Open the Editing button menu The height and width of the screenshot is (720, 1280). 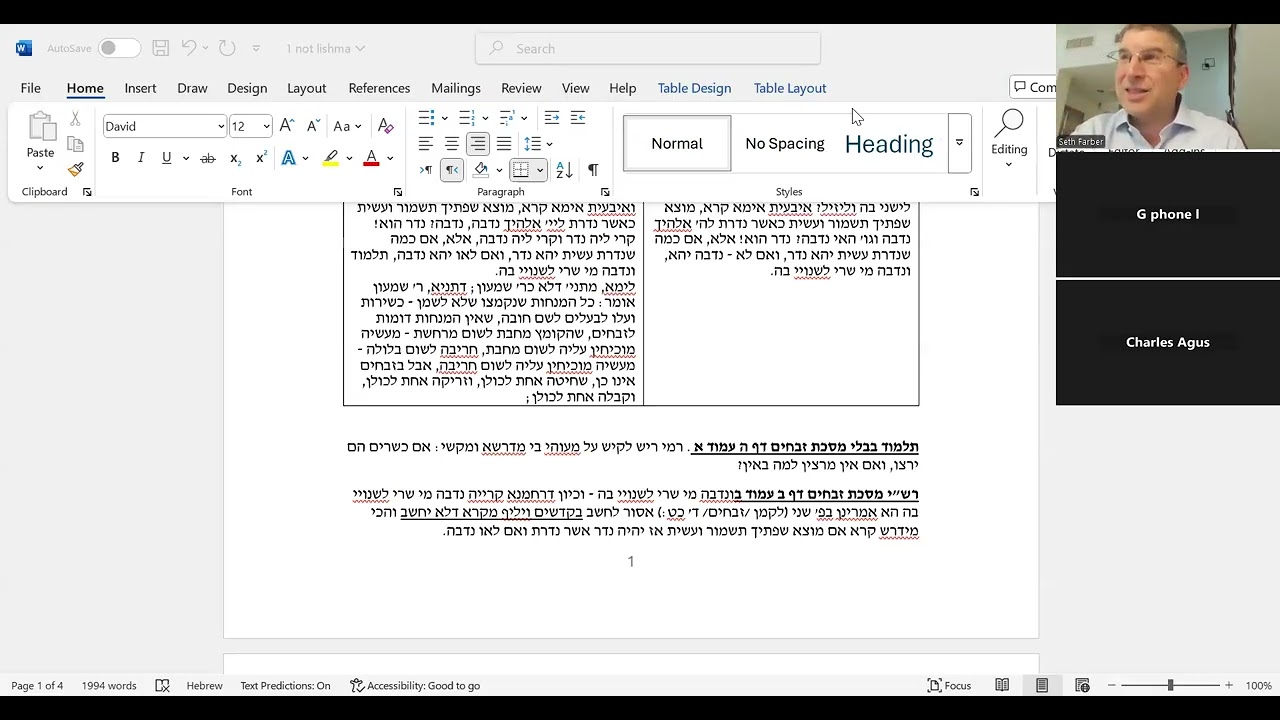coord(1009,138)
